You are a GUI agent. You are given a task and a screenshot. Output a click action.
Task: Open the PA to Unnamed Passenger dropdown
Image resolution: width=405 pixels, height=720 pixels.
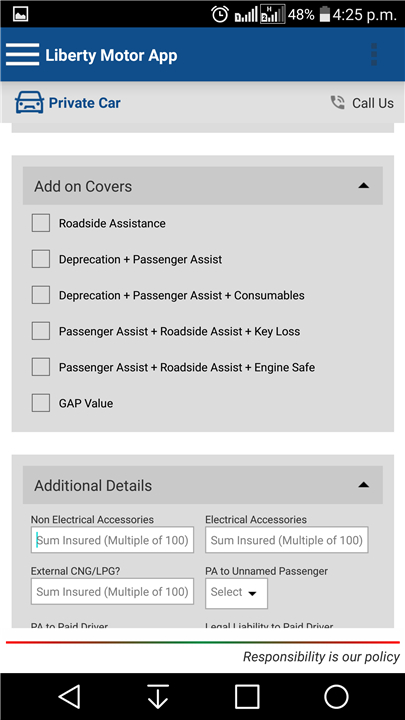(x=236, y=593)
